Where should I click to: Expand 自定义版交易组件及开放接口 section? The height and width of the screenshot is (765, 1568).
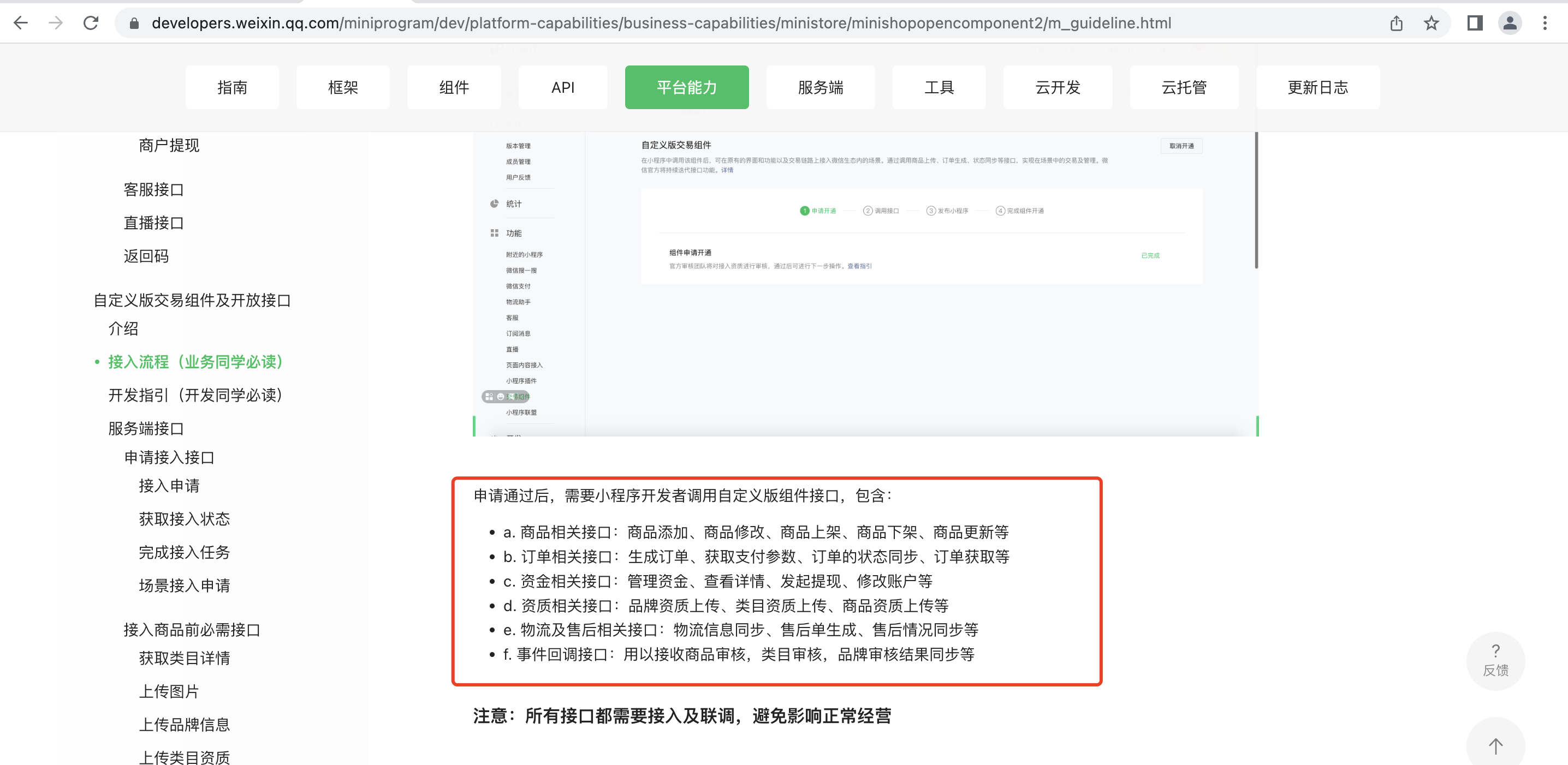(x=192, y=301)
